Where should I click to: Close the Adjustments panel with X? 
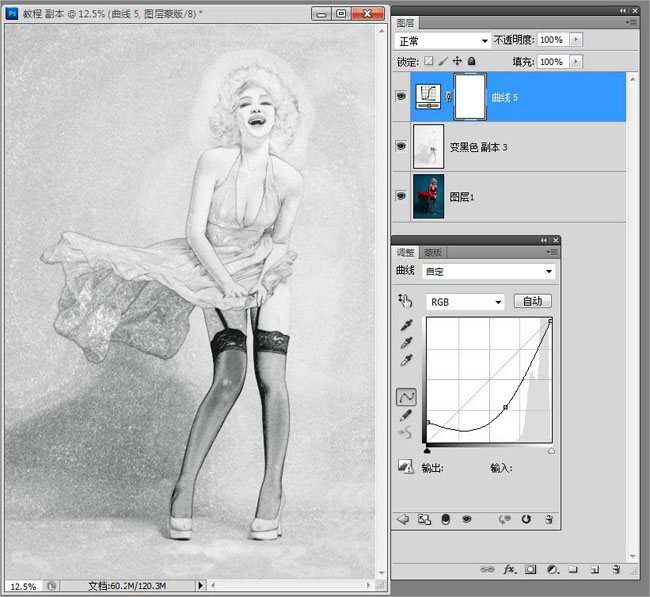click(555, 240)
